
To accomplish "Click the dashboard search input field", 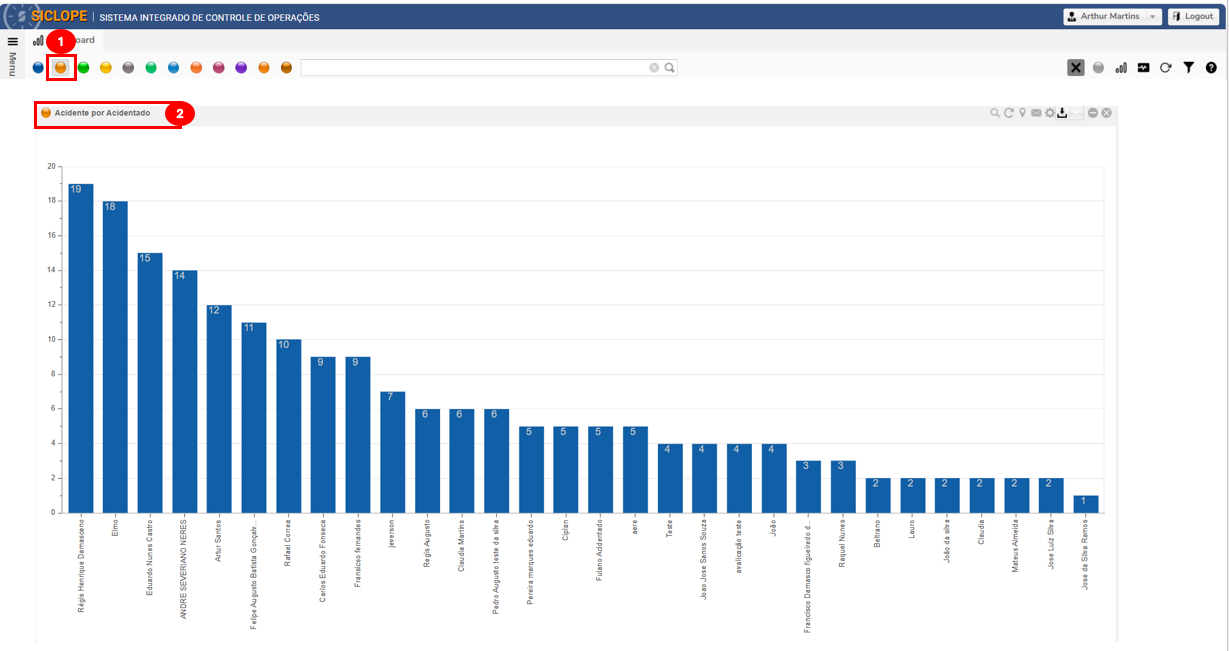I will pos(475,68).
